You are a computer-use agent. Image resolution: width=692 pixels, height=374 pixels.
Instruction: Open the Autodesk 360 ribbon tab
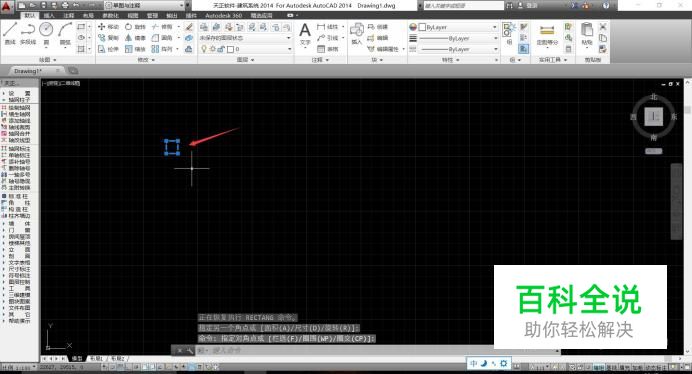pyautogui.click(x=223, y=15)
